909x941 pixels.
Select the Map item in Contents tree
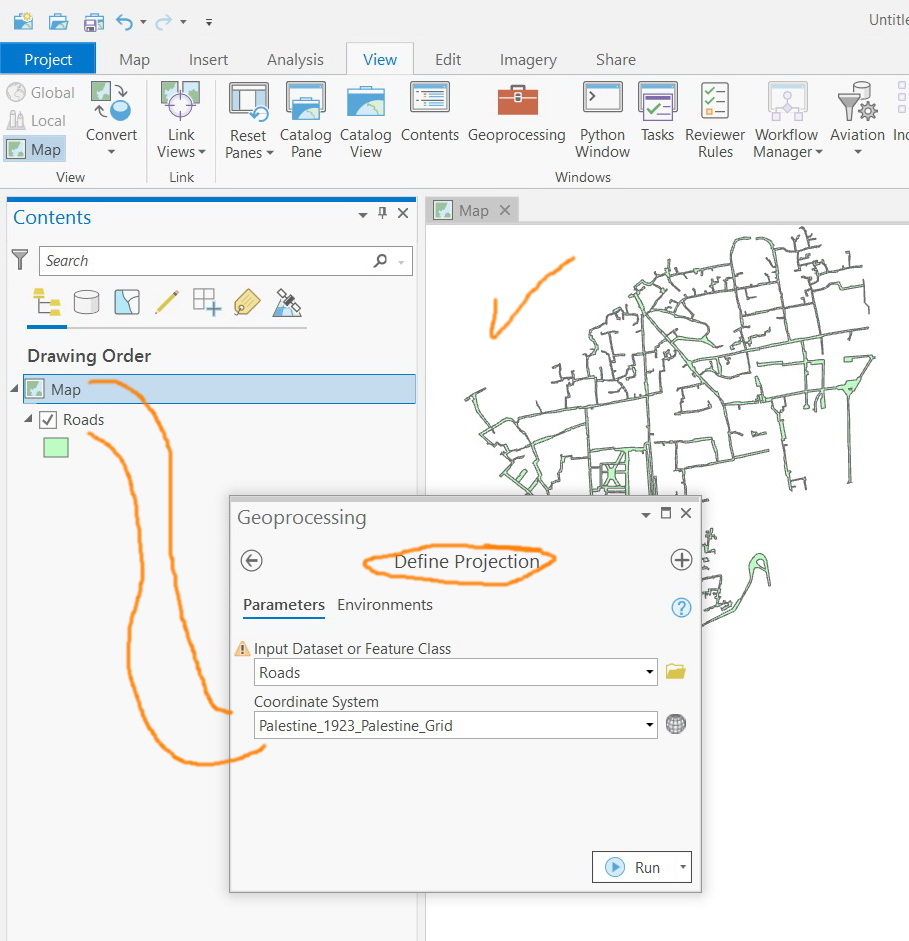point(220,389)
